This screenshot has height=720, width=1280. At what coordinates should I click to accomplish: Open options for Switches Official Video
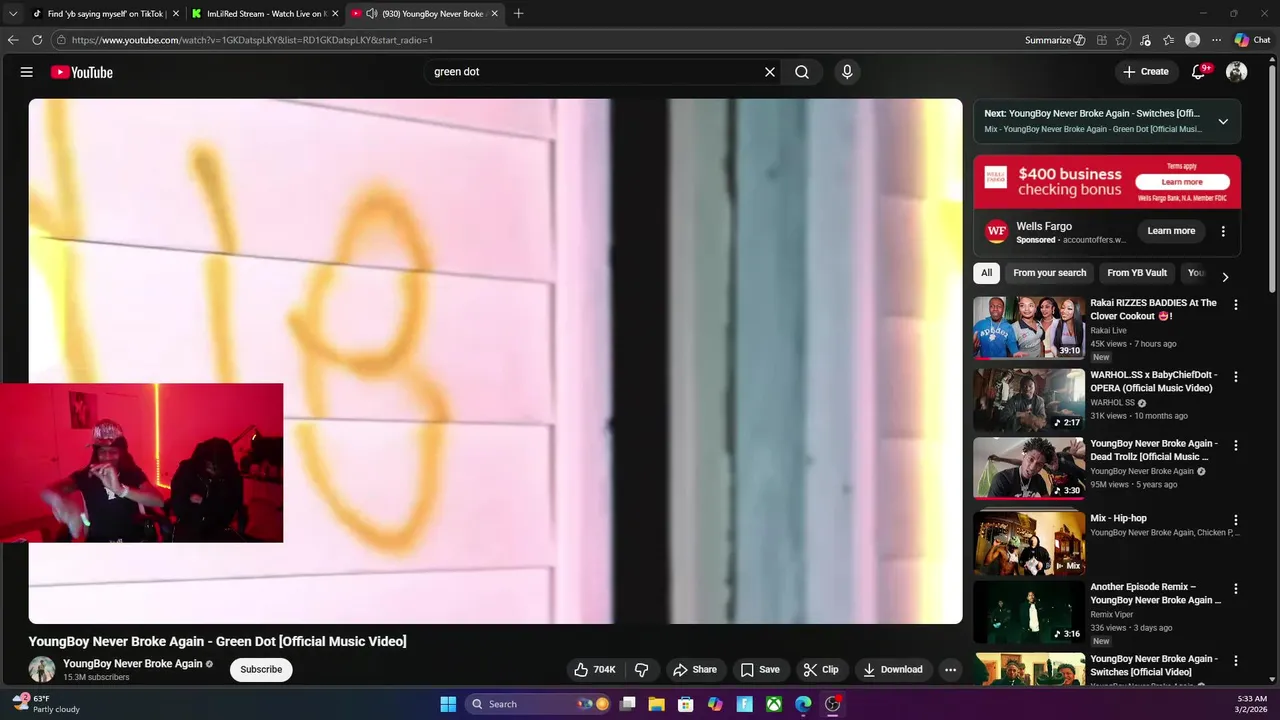pos(1236,661)
